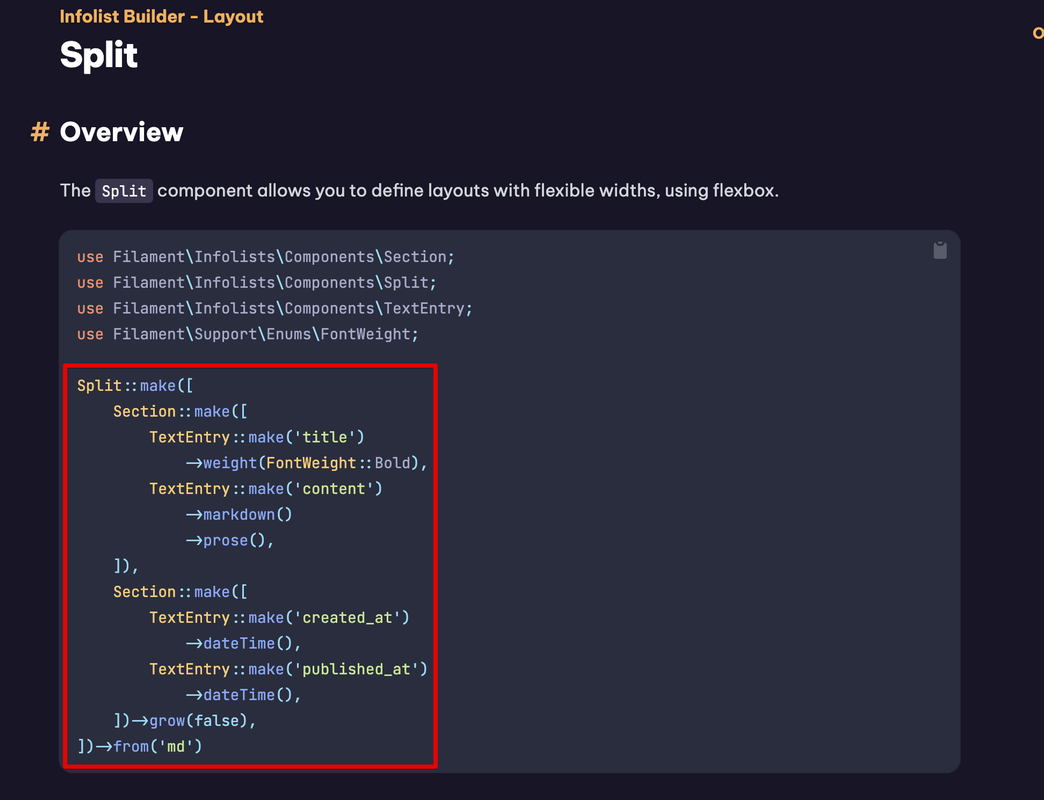This screenshot has height=800, width=1044.
Task: Click the # anchor beside Overview
Action: point(40,132)
